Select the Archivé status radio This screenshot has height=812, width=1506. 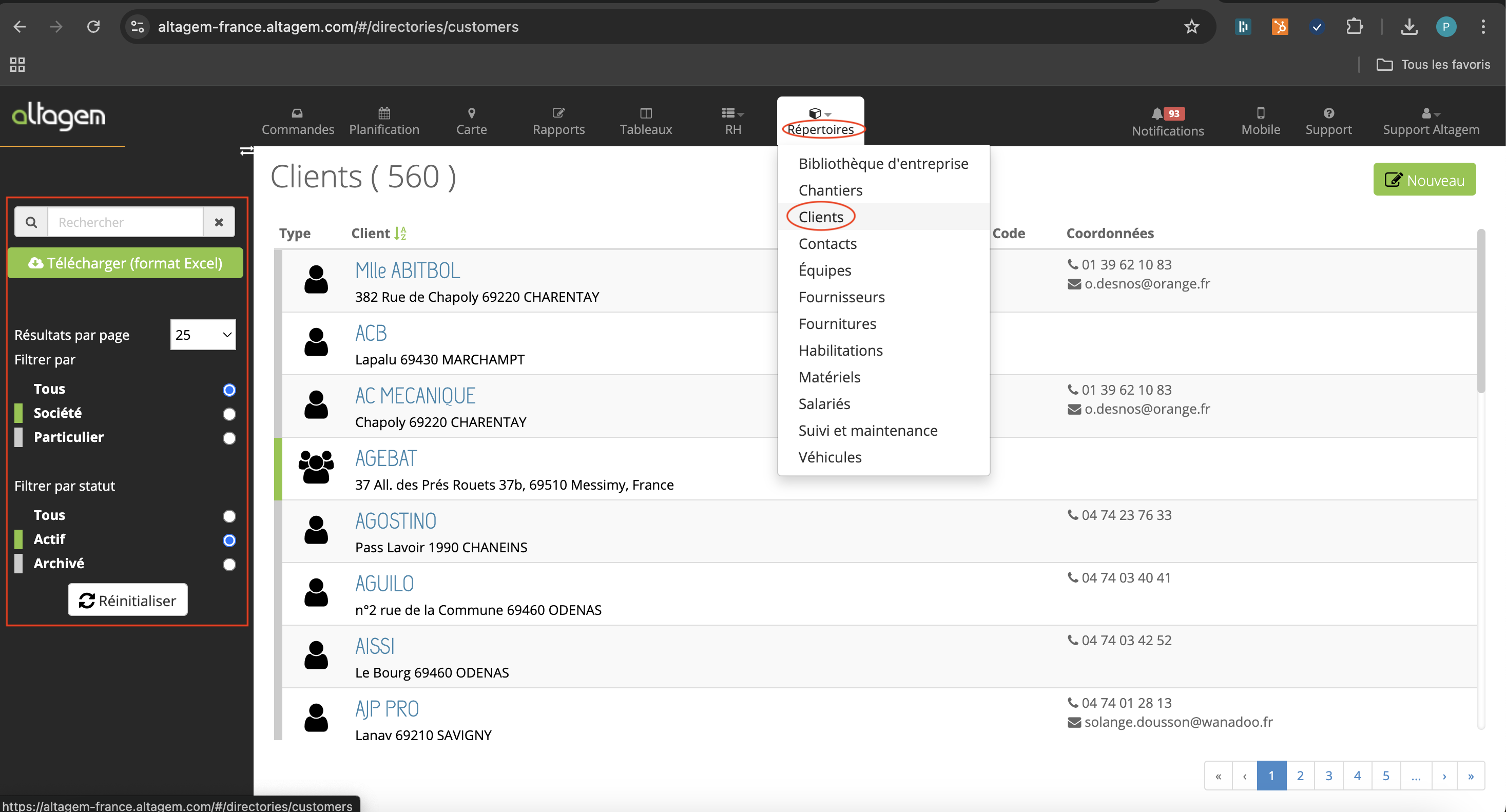[229, 564]
